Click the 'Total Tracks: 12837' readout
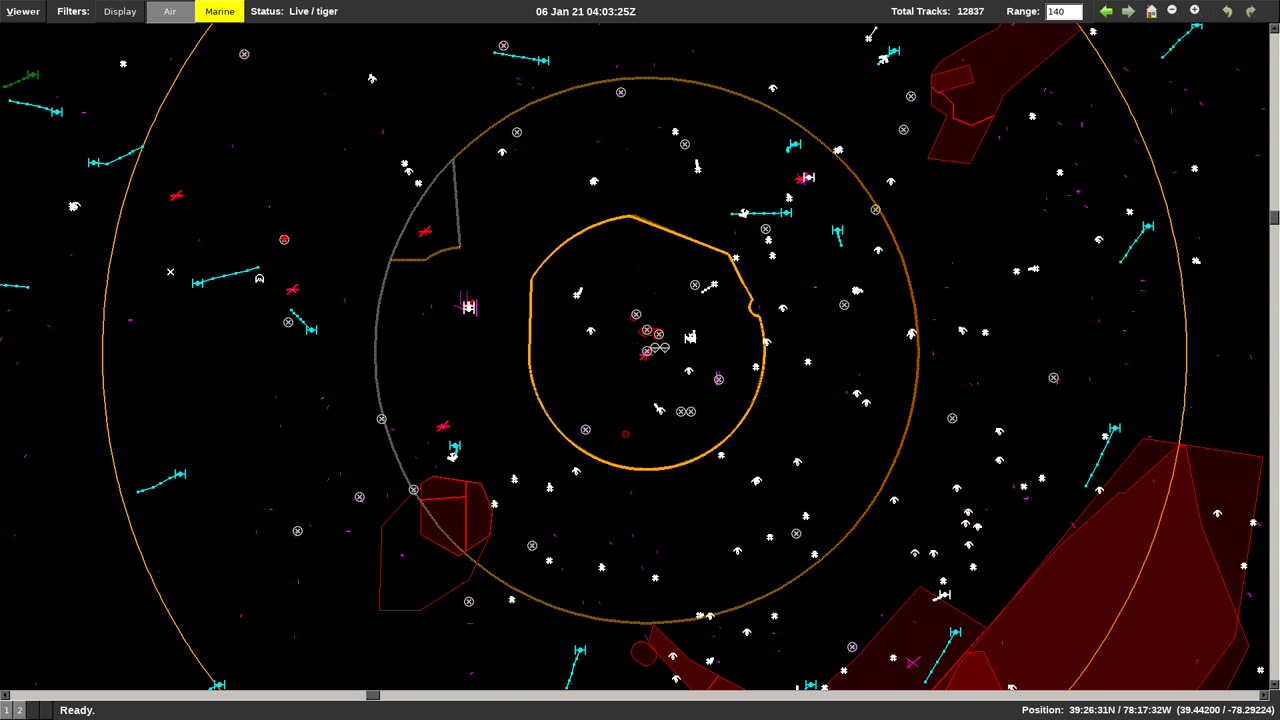This screenshot has width=1280, height=720. click(937, 11)
